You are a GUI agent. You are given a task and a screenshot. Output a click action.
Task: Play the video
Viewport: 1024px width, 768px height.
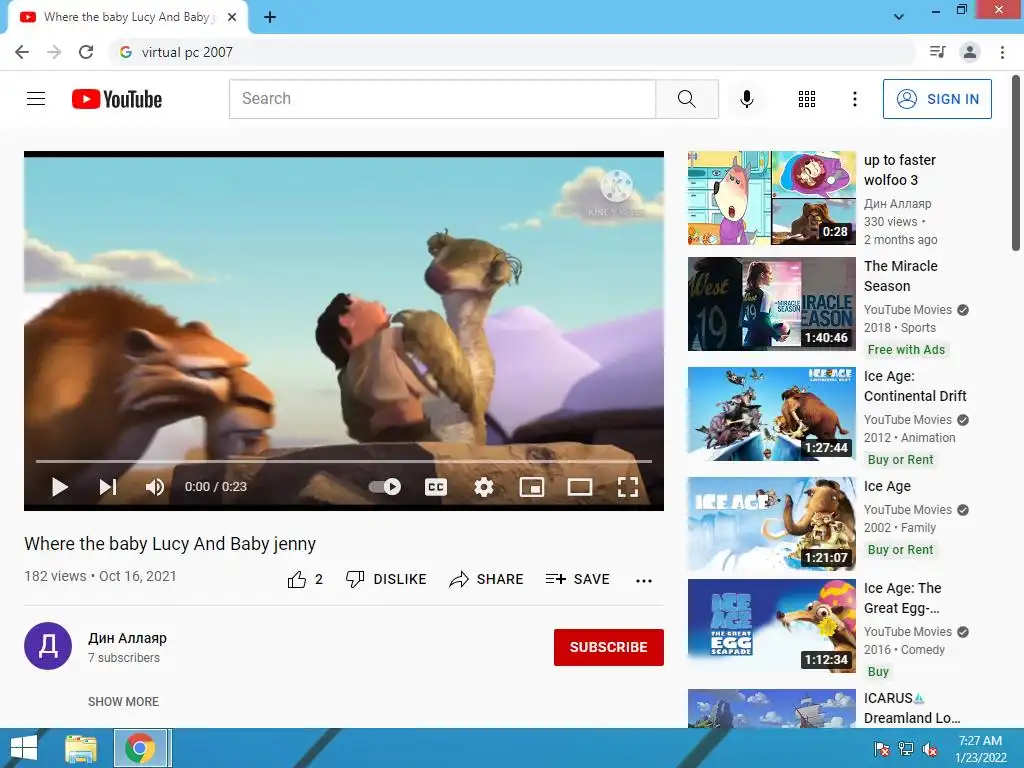[59, 487]
